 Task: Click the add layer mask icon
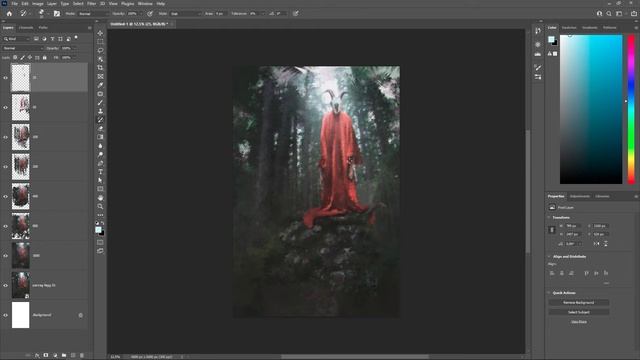[x=46, y=356]
